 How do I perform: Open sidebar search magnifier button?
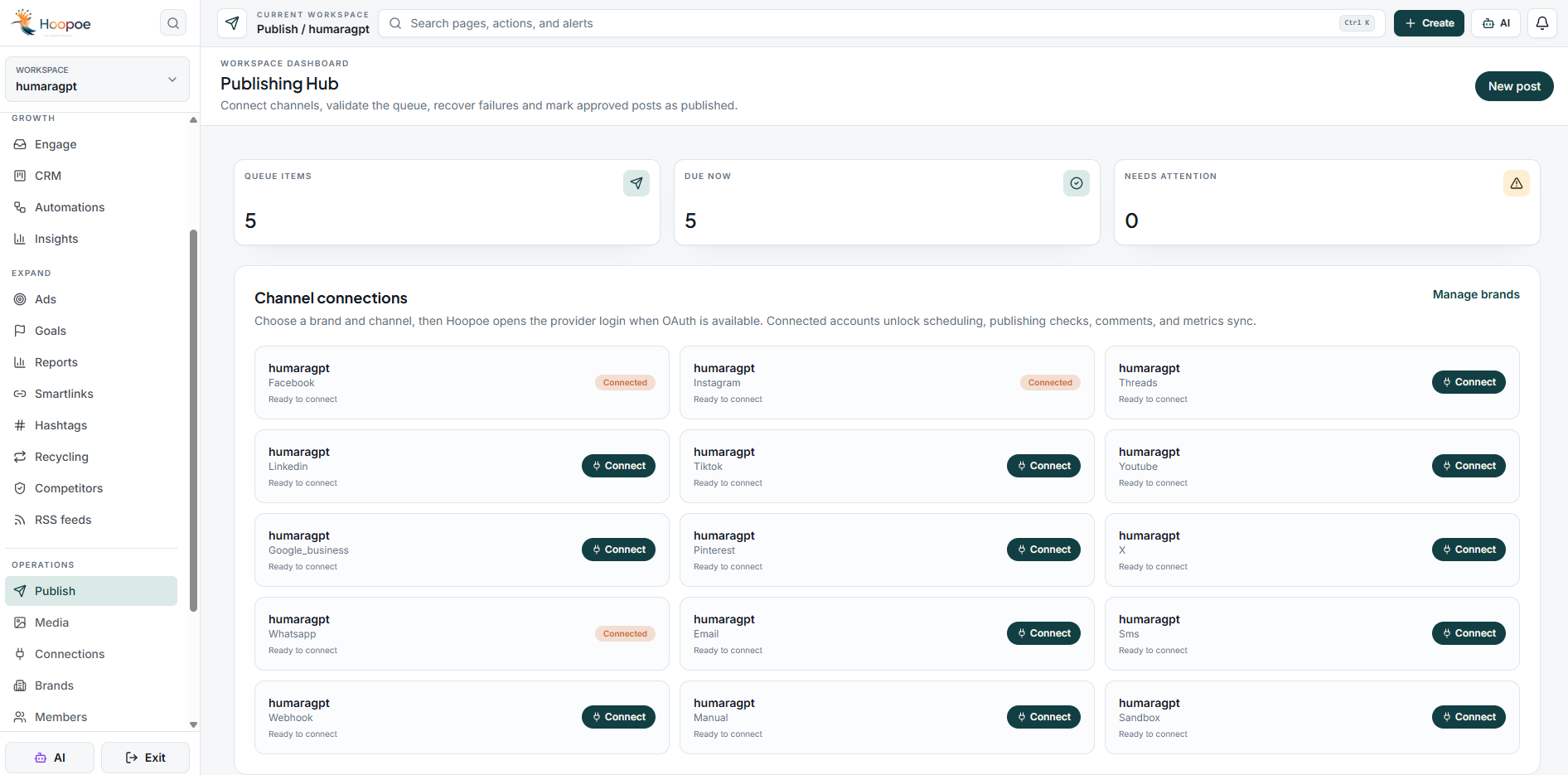[173, 23]
